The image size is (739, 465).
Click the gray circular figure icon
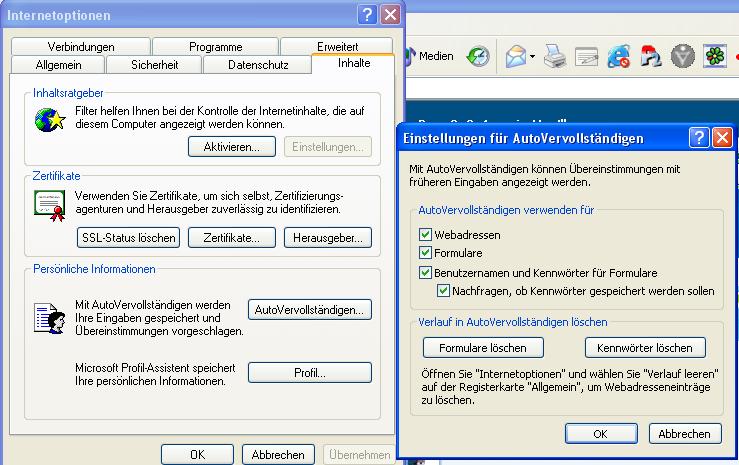pos(682,57)
